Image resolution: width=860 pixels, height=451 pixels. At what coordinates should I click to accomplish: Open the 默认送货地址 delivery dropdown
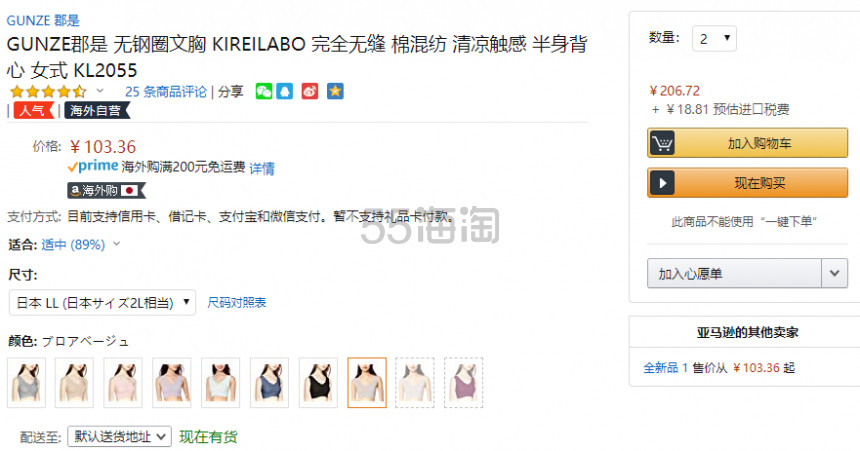120,437
